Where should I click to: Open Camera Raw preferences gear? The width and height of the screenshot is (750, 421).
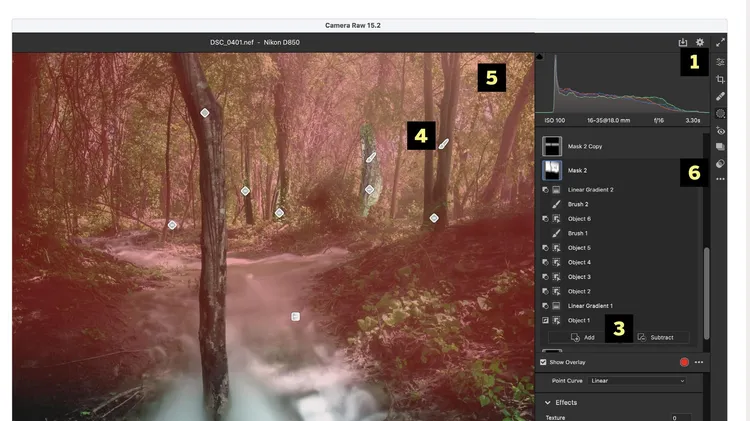700,42
